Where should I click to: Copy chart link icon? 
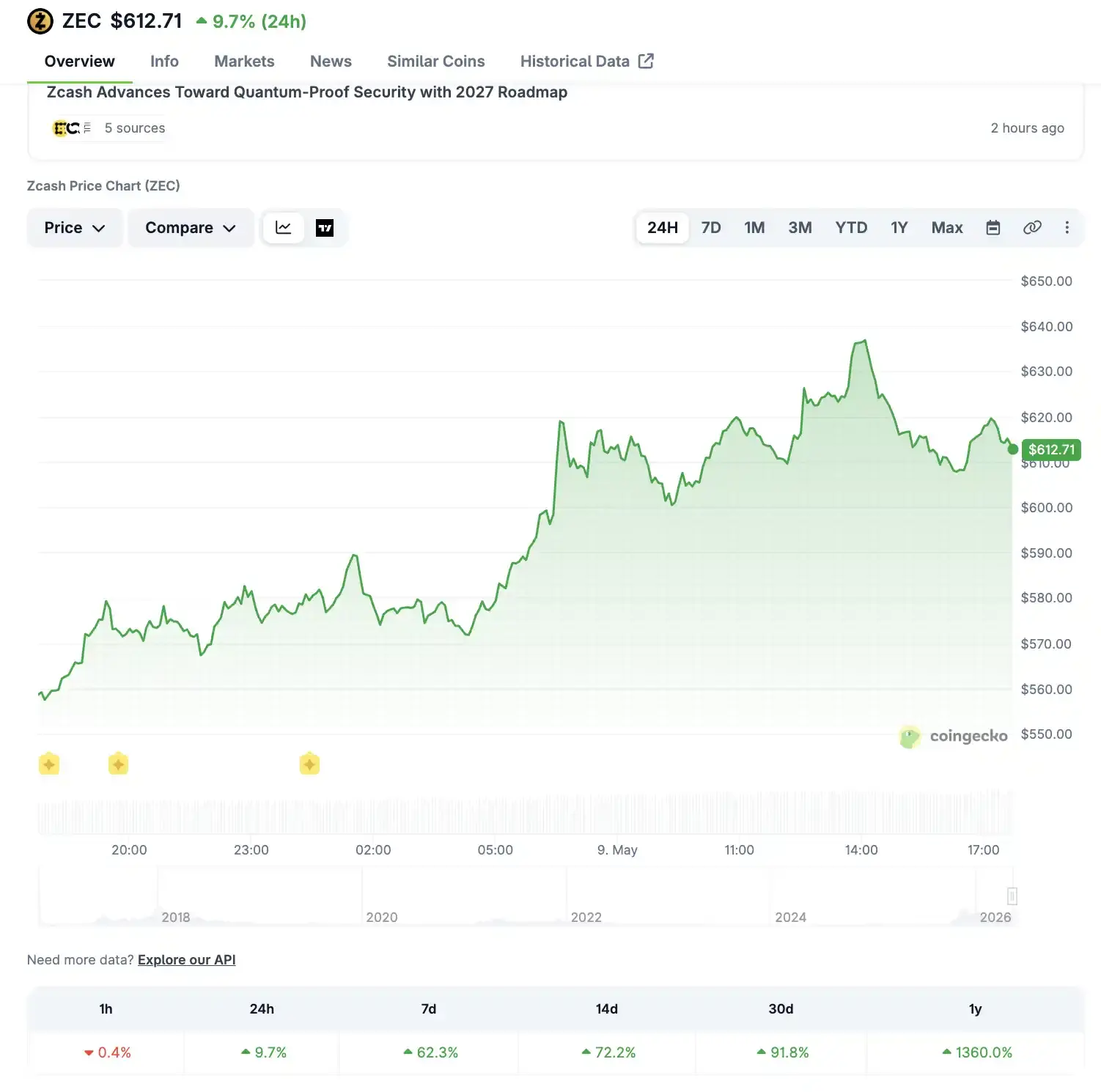coord(1032,228)
